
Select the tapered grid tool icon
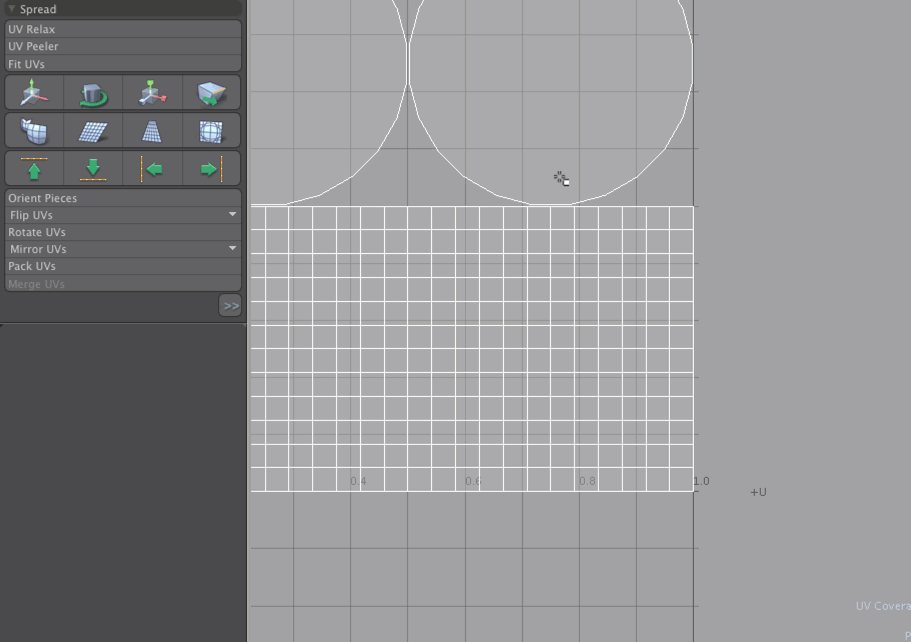152,131
